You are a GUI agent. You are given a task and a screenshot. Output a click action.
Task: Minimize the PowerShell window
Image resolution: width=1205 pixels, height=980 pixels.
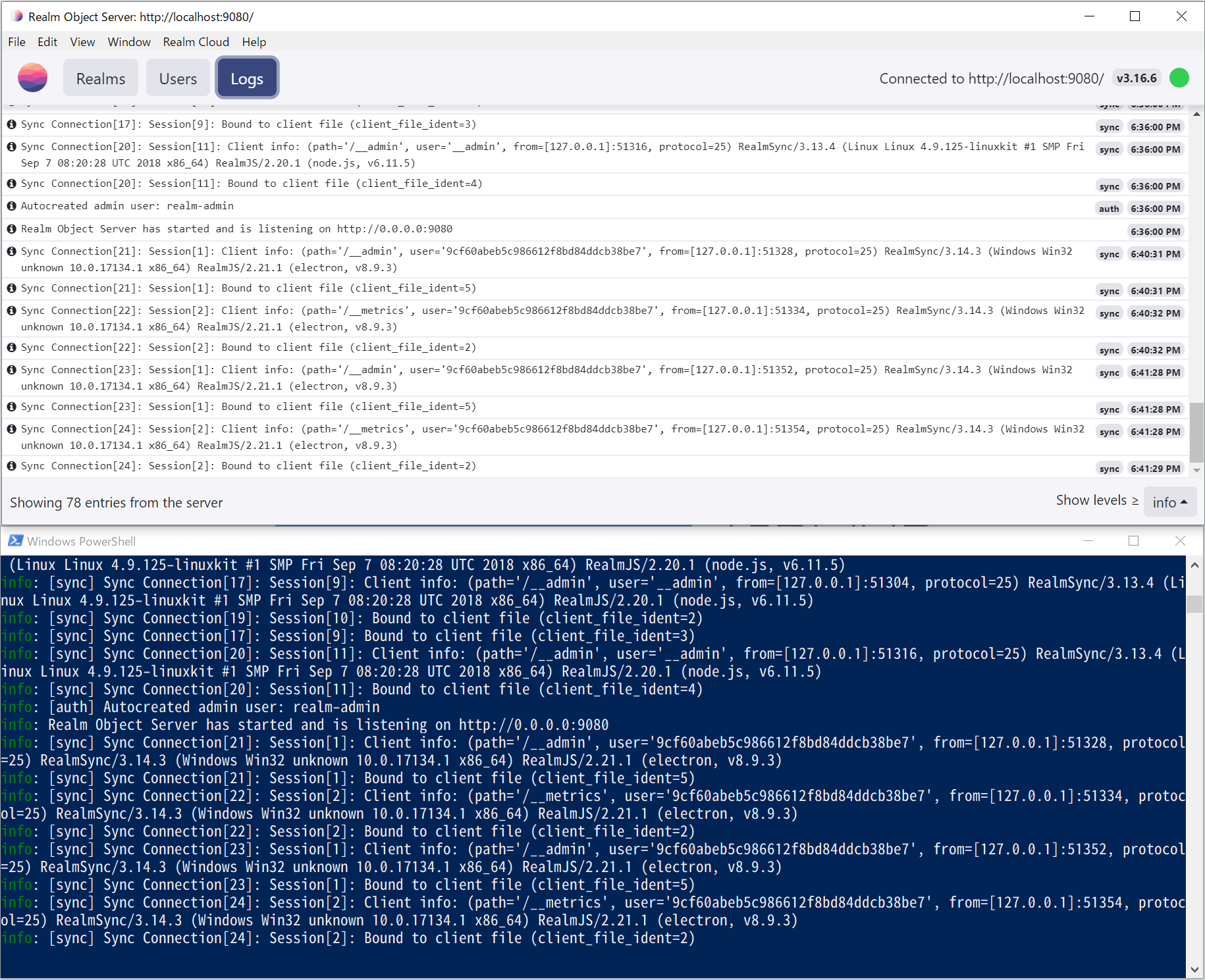[1088, 541]
